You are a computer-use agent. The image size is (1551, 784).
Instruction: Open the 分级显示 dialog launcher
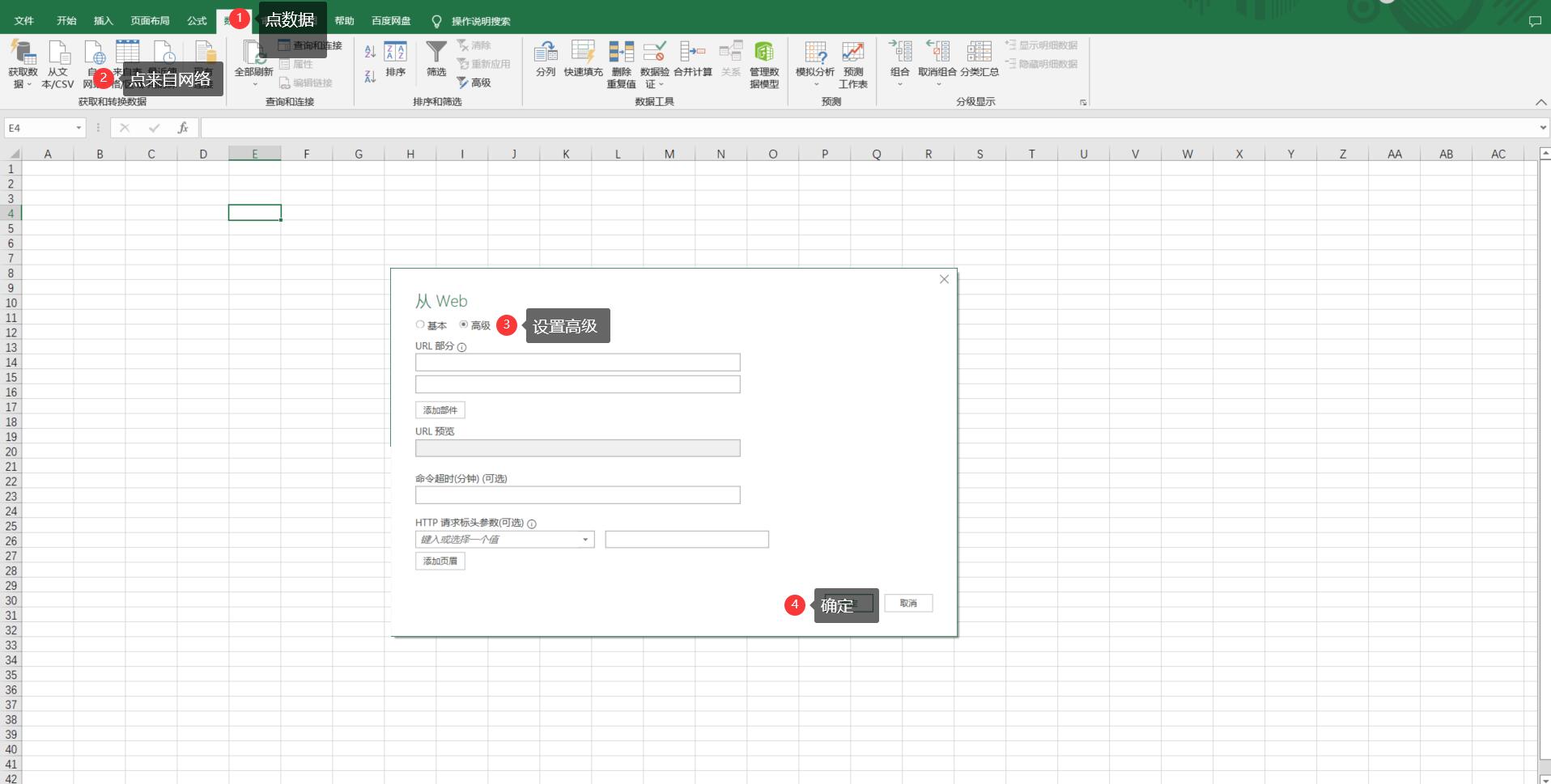(1083, 103)
